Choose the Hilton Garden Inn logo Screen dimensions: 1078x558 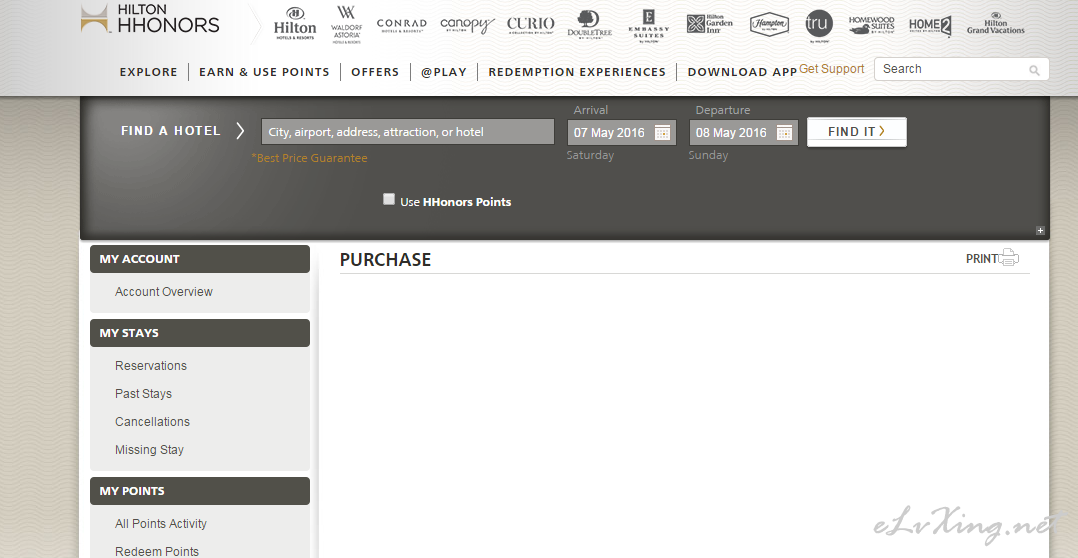(710, 24)
